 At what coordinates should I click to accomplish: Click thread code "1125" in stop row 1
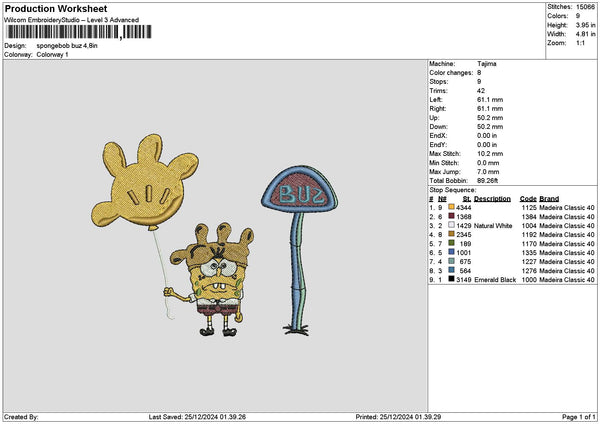point(529,208)
